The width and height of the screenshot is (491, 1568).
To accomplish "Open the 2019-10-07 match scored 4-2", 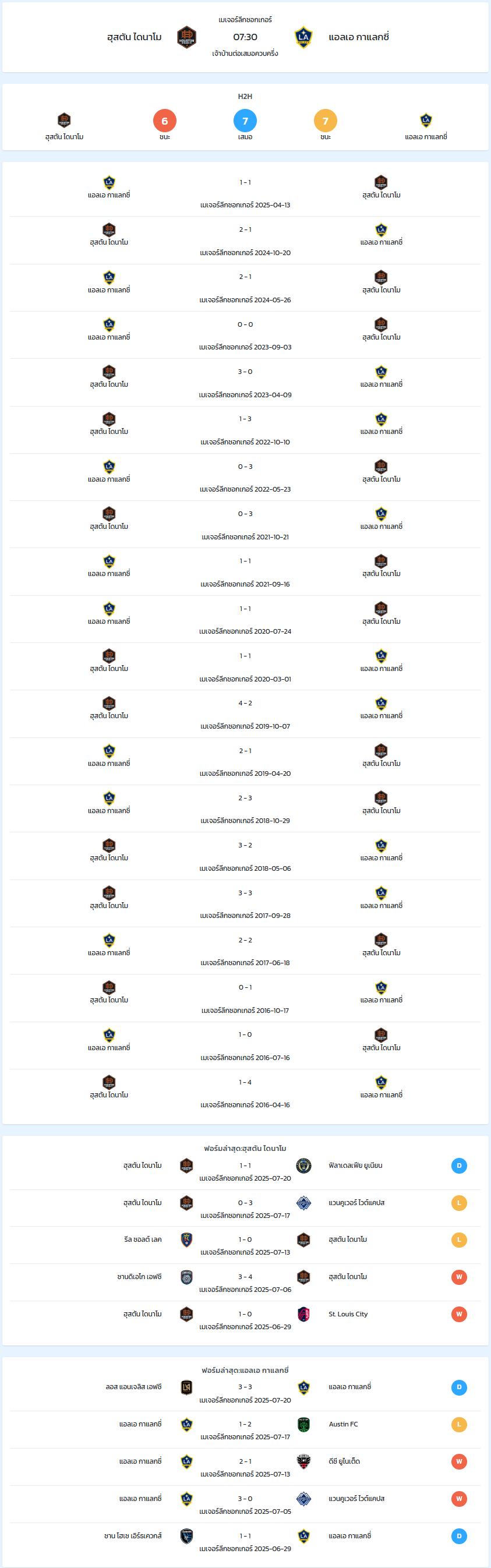I will (x=245, y=714).
